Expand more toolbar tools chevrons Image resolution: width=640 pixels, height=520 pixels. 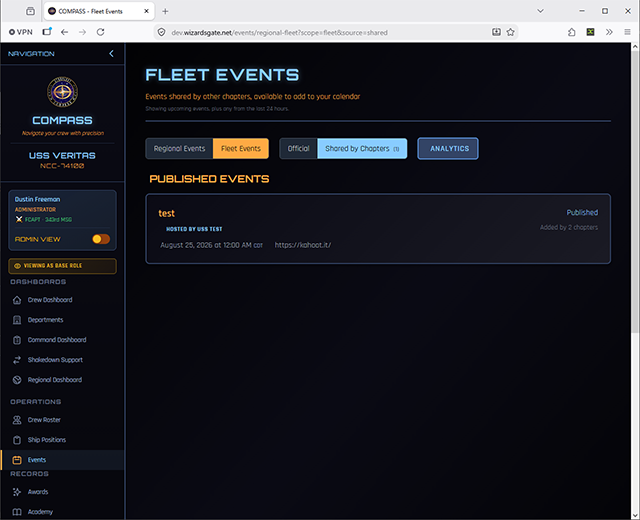609,32
